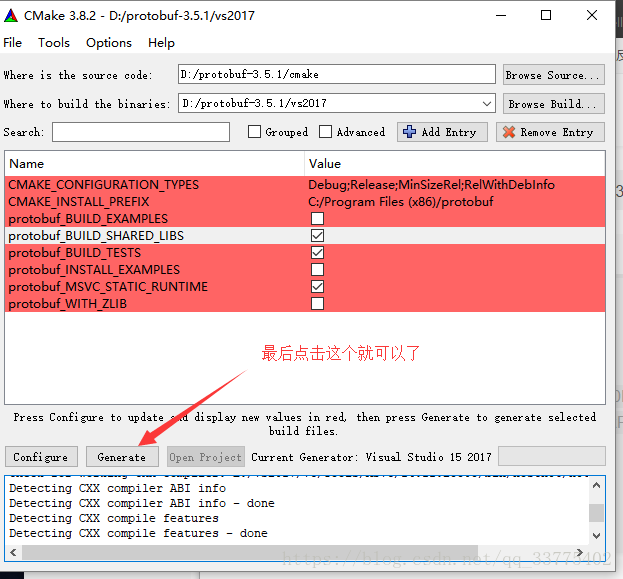Maximize the CMake window
623x579 pixels.
[x=546, y=15]
